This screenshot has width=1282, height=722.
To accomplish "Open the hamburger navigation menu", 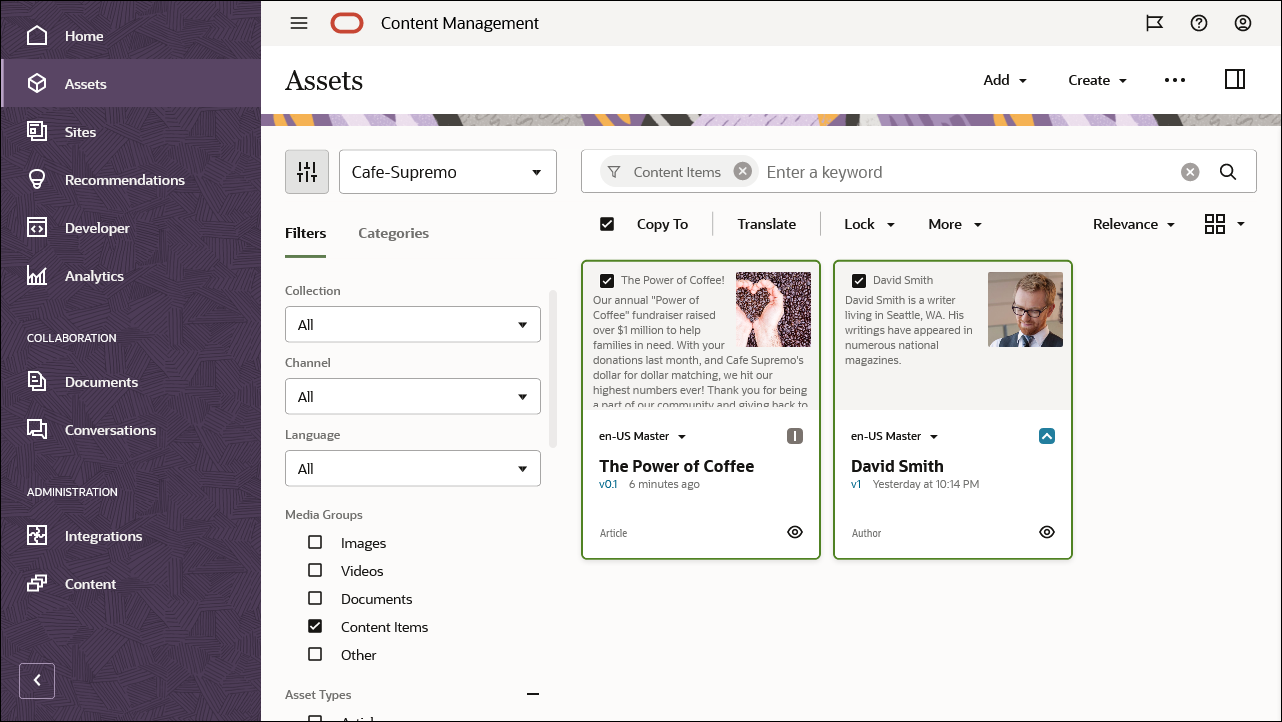I will pyautogui.click(x=299, y=23).
